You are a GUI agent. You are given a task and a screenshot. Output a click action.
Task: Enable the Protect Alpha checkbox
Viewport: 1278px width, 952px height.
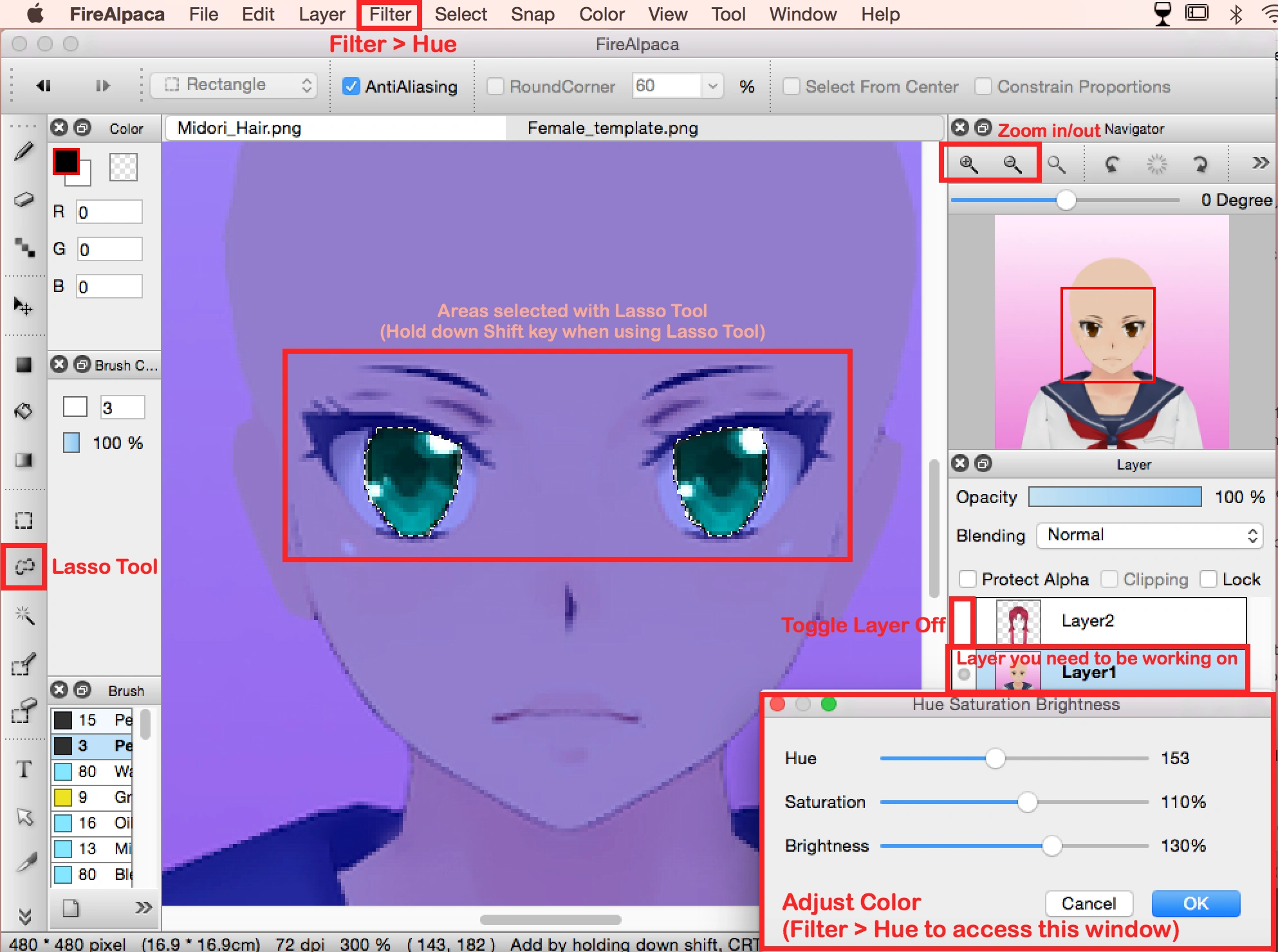967,579
